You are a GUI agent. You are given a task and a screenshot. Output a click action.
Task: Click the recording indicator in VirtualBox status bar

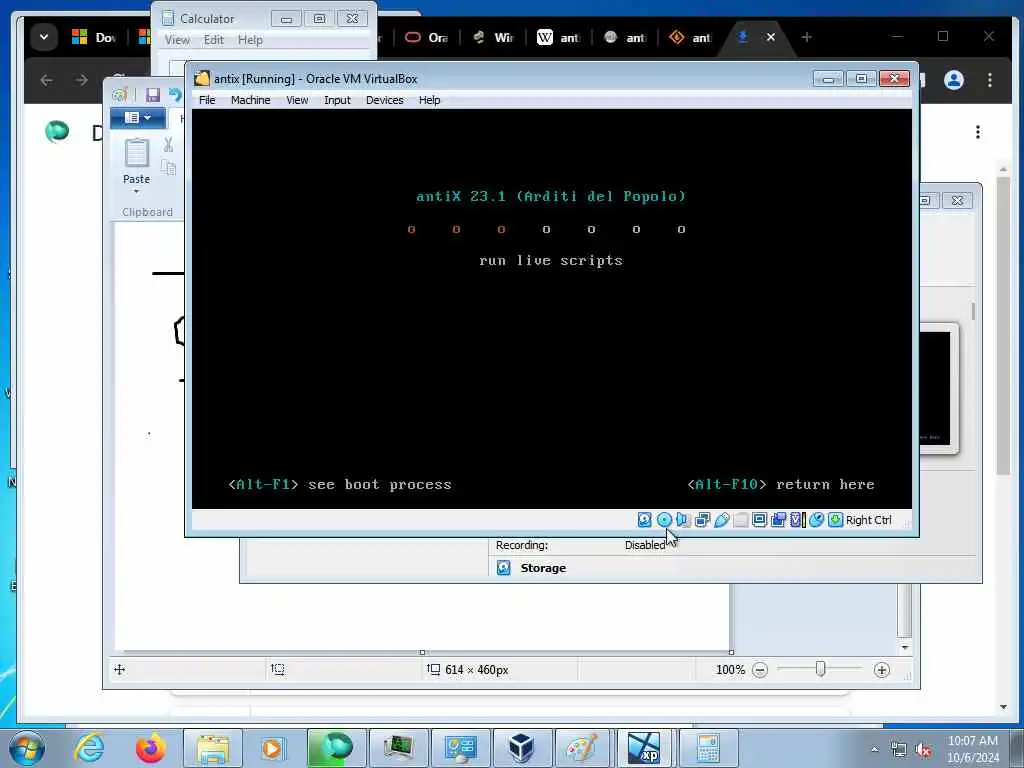(x=778, y=520)
